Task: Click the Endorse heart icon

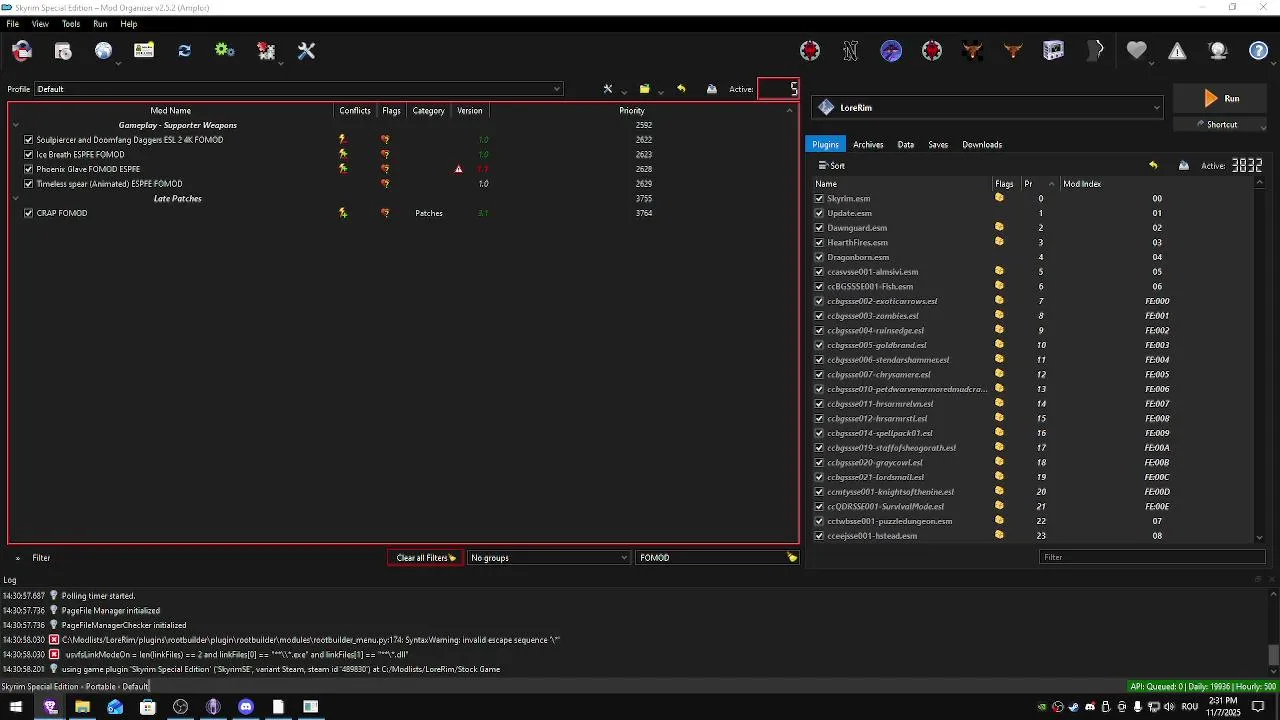Action: (1136, 50)
